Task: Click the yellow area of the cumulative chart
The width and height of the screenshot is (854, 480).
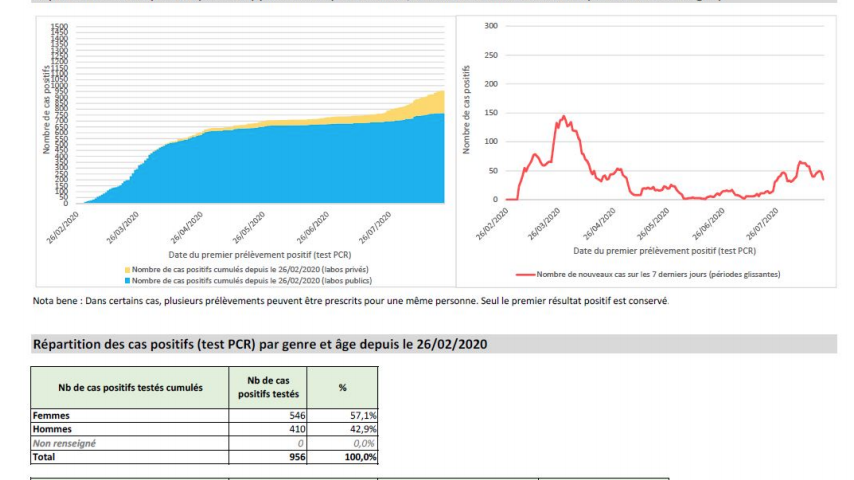Action: click(x=425, y=104)
